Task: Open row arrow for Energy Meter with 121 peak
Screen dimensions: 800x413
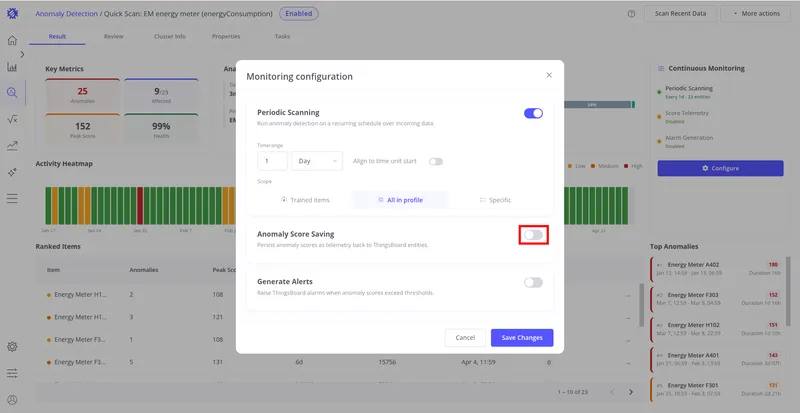Action: click(628, 318)
